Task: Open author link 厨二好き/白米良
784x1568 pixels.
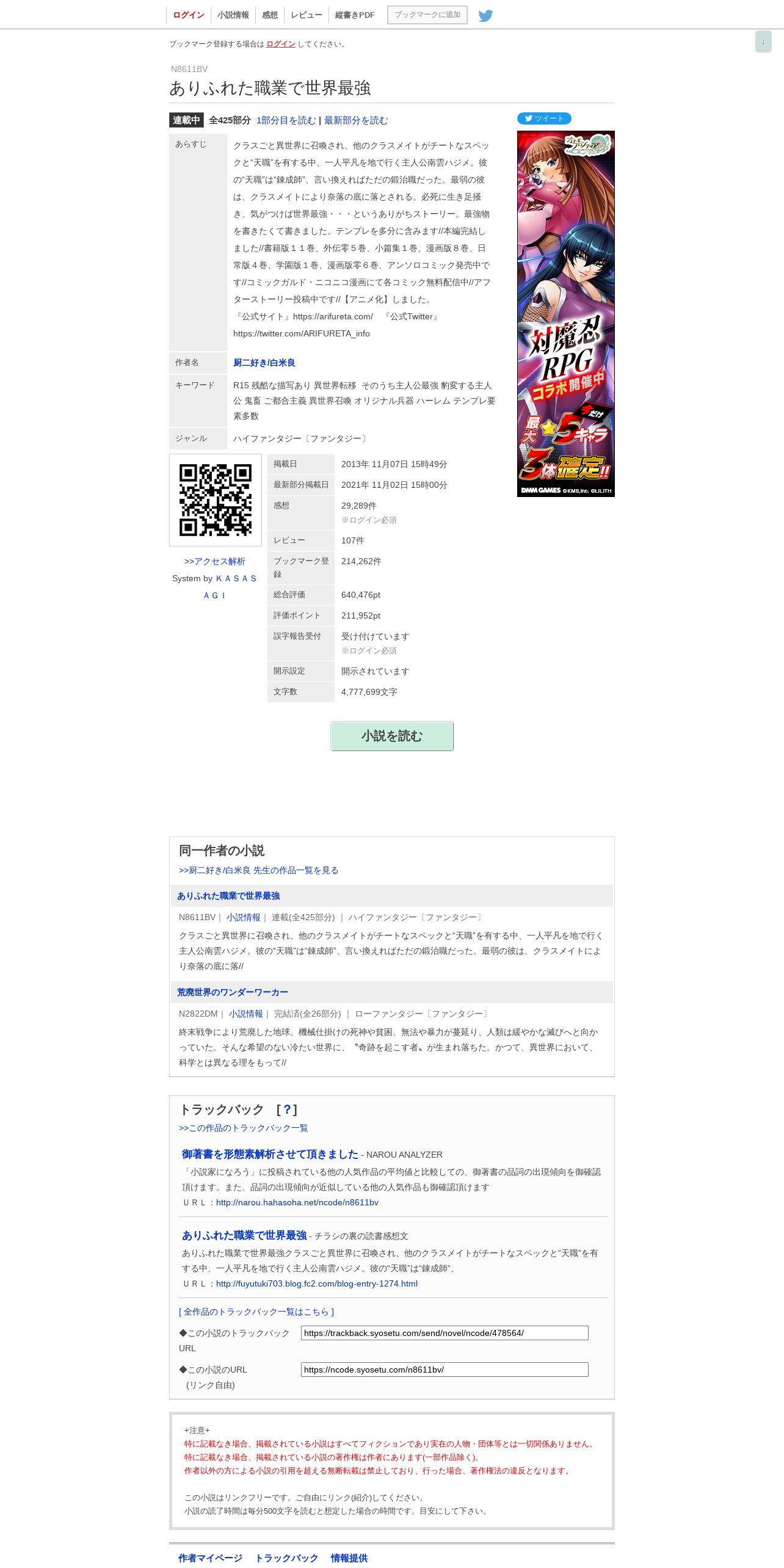Action: click(264, 363)
